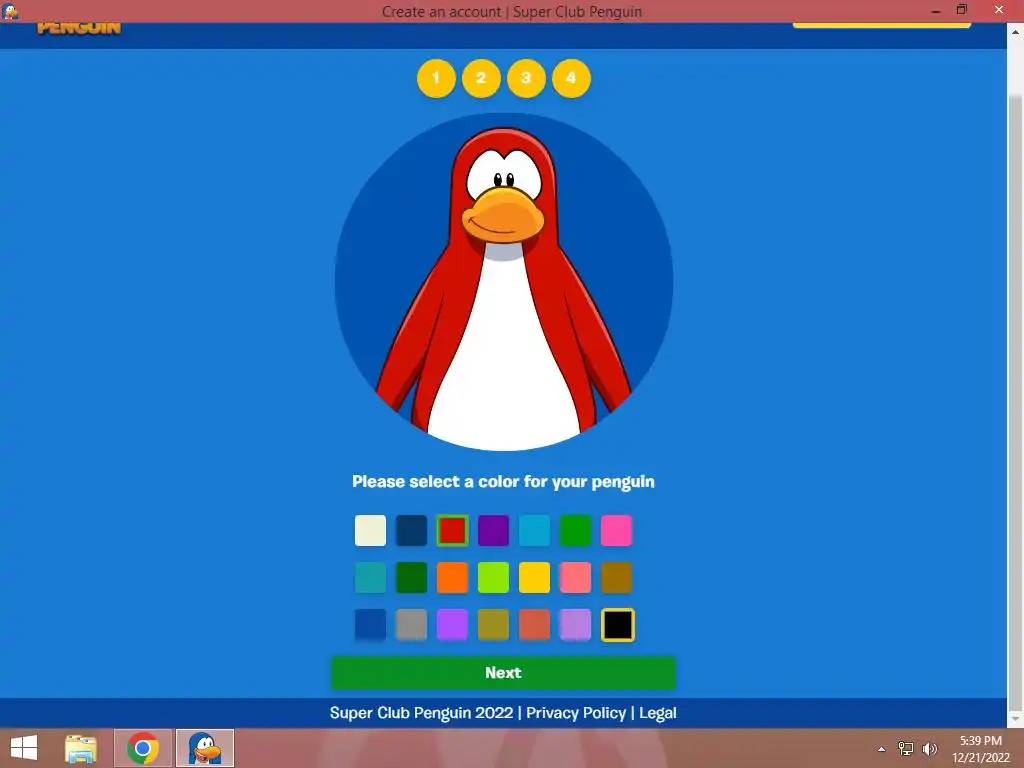Pick the yellow color swatch
Viewport: 1024px width, 768px height.
click(x=534, y=577)
